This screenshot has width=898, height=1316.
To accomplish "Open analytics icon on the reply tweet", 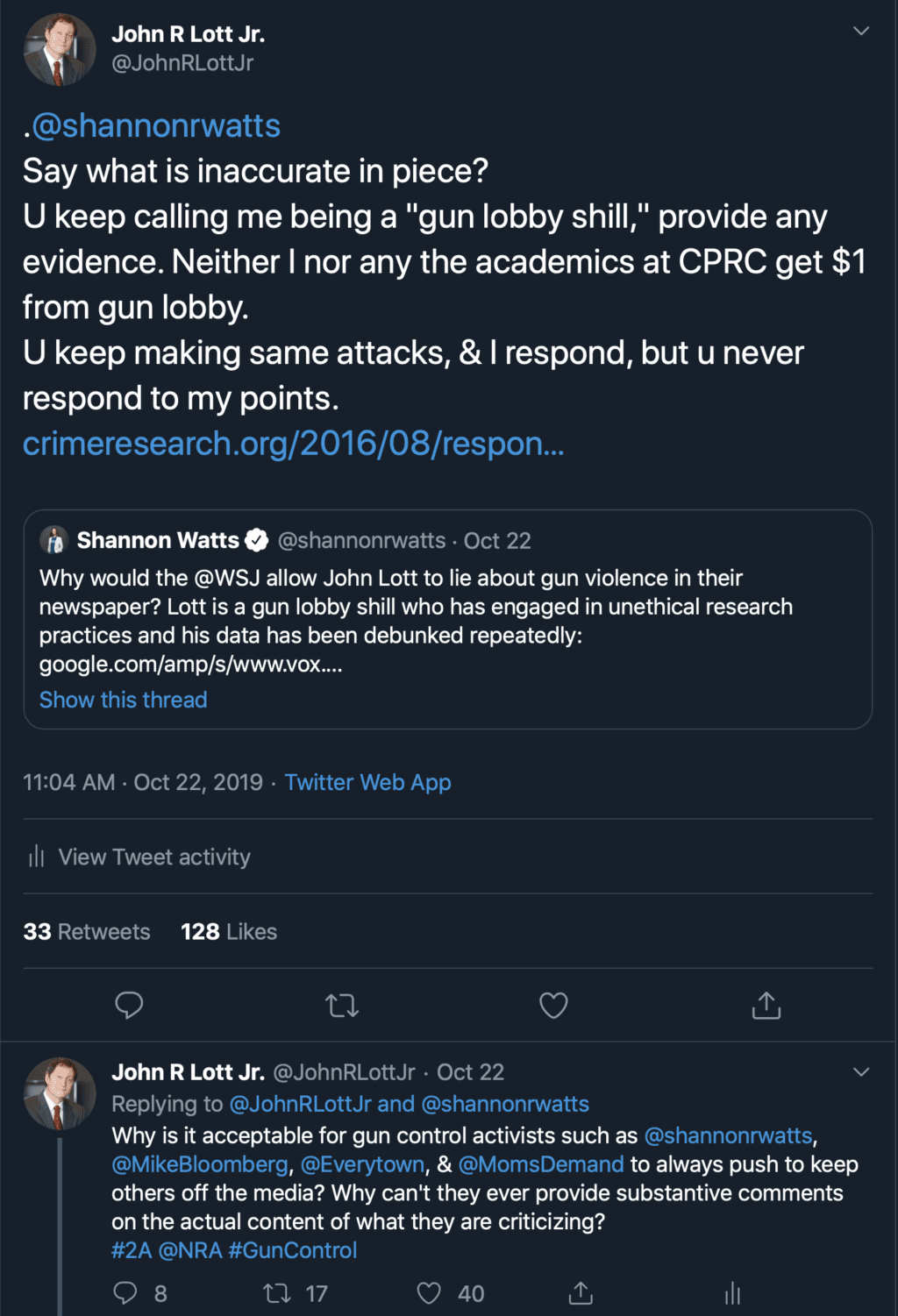I will point(732,1293).
